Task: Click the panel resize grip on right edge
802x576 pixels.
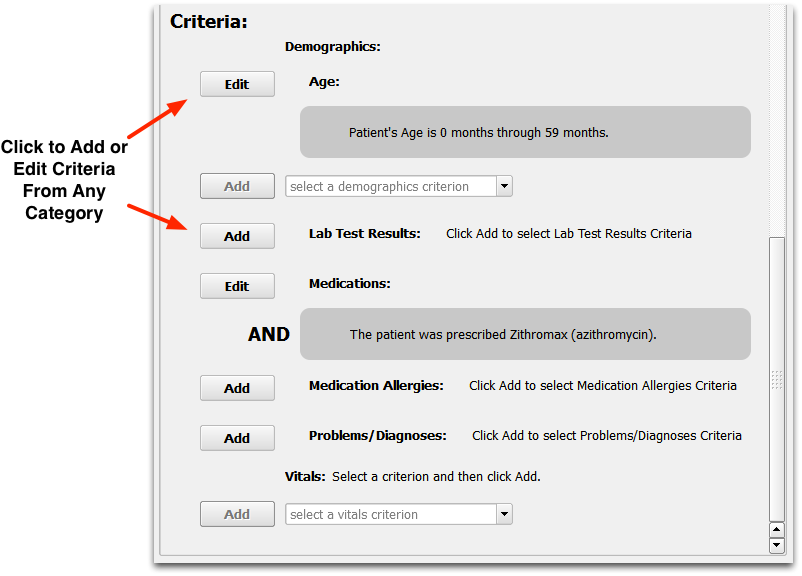Action: point(776,380)
